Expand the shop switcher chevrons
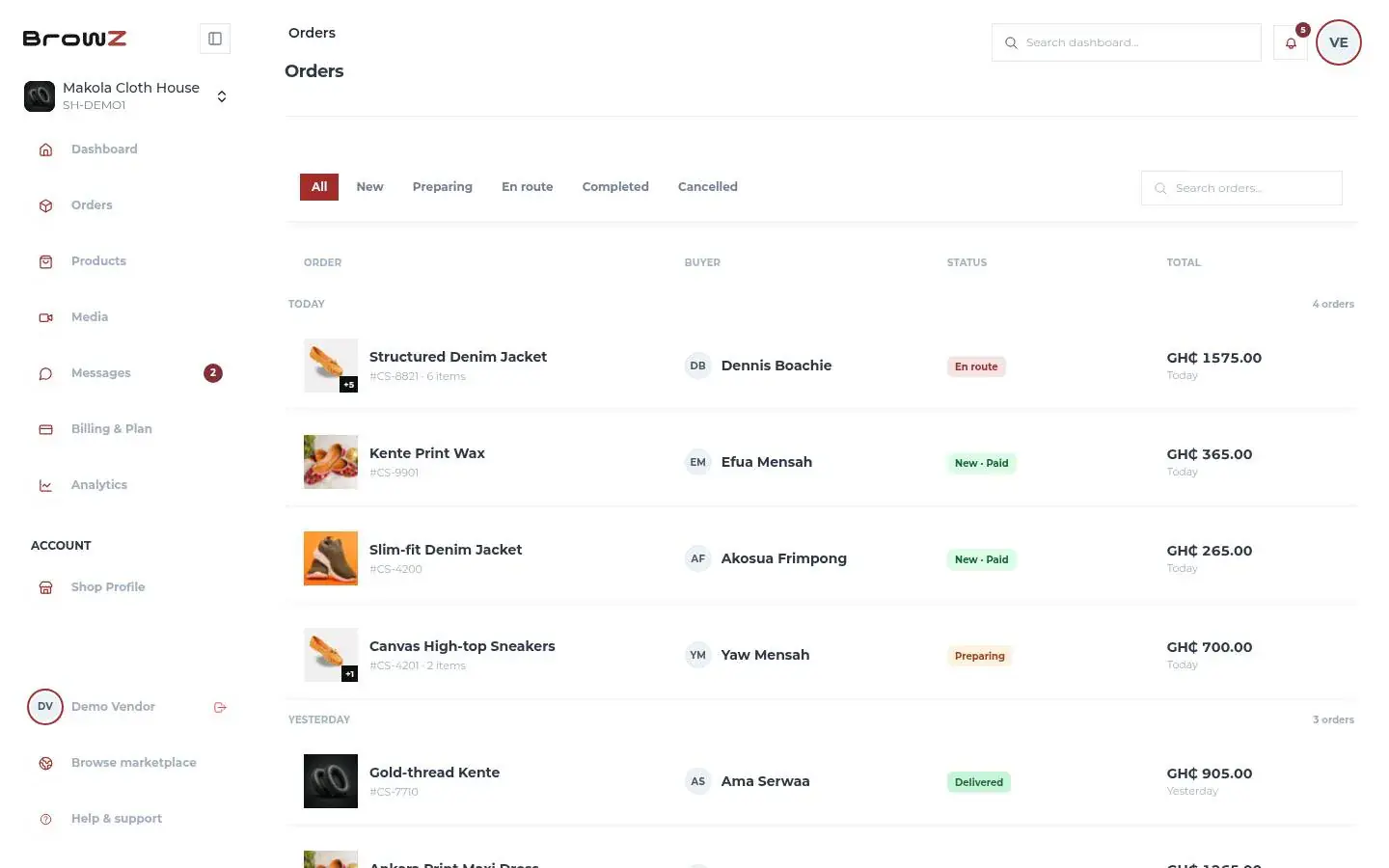Image resolution: width=1389 pixels, height=868 pixels. point(222,96)
